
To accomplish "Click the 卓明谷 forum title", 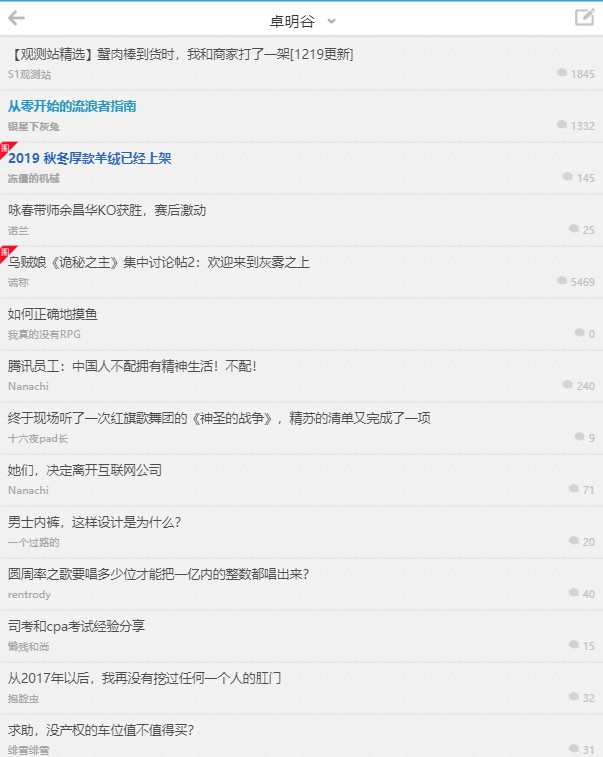I will click(292, 21).
